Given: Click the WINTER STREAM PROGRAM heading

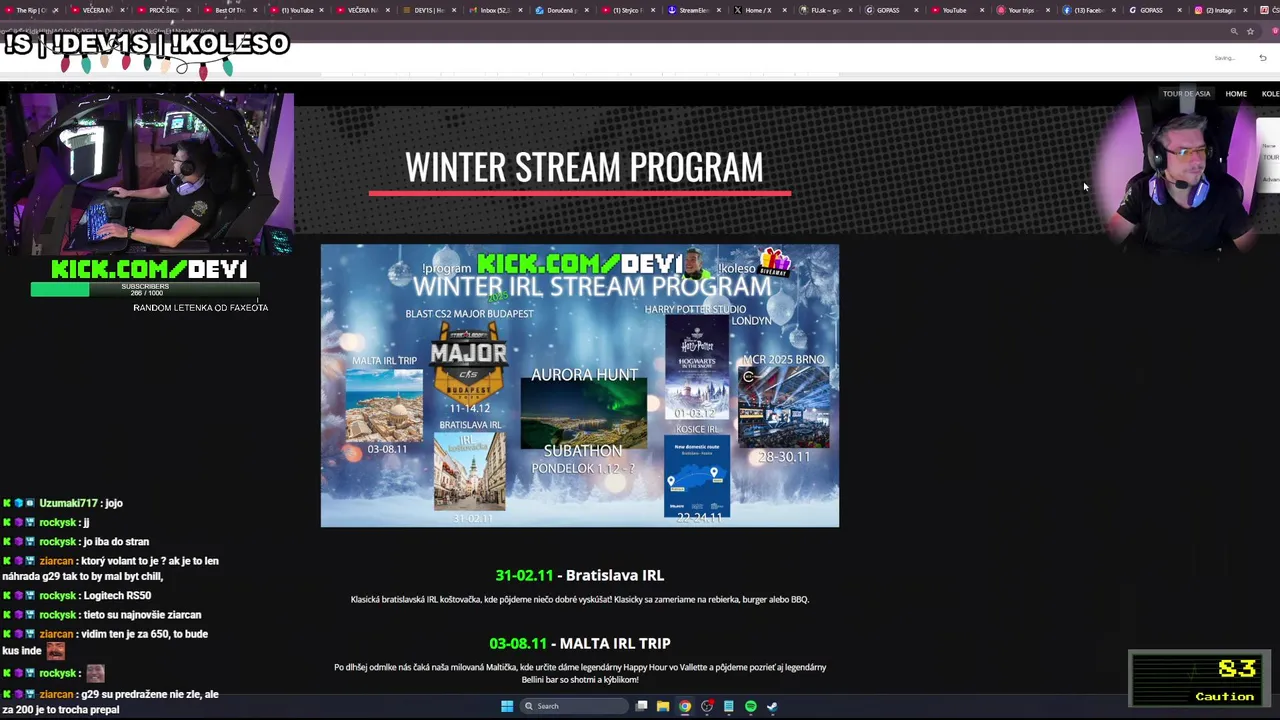Looking at the screenshot, I should point(584,167).
